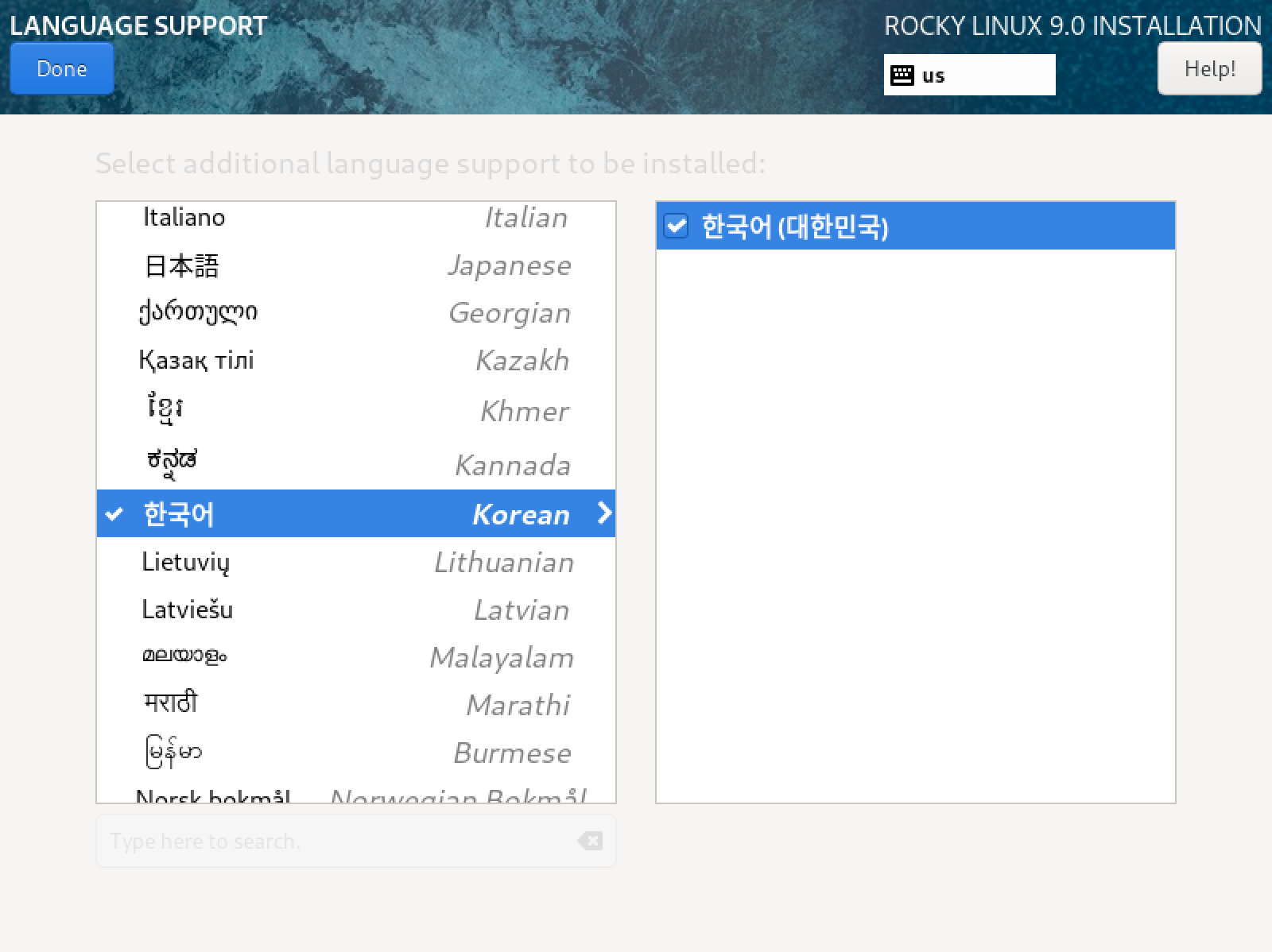Click the clear search backspace icon
This screenshot has width=1272, height=952.
click(590, 841)
